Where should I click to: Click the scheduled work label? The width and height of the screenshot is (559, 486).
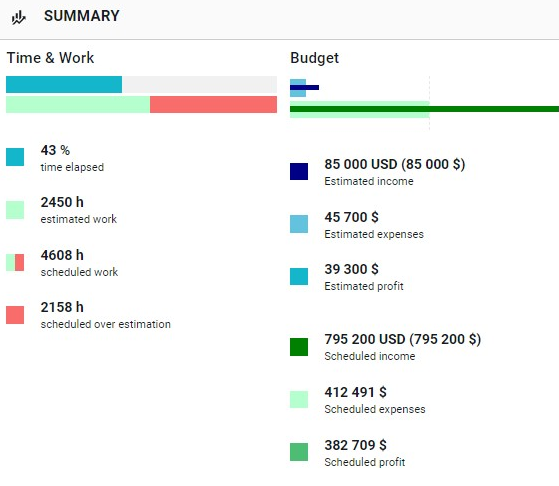click(79, 272)
